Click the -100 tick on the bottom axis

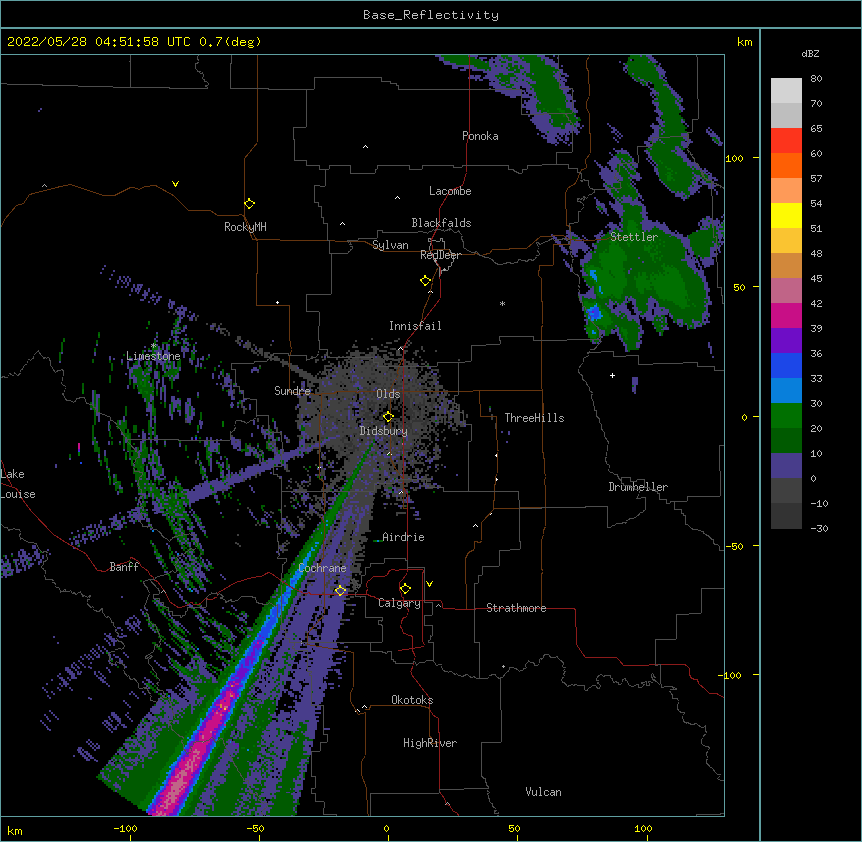tap(125, 828)
